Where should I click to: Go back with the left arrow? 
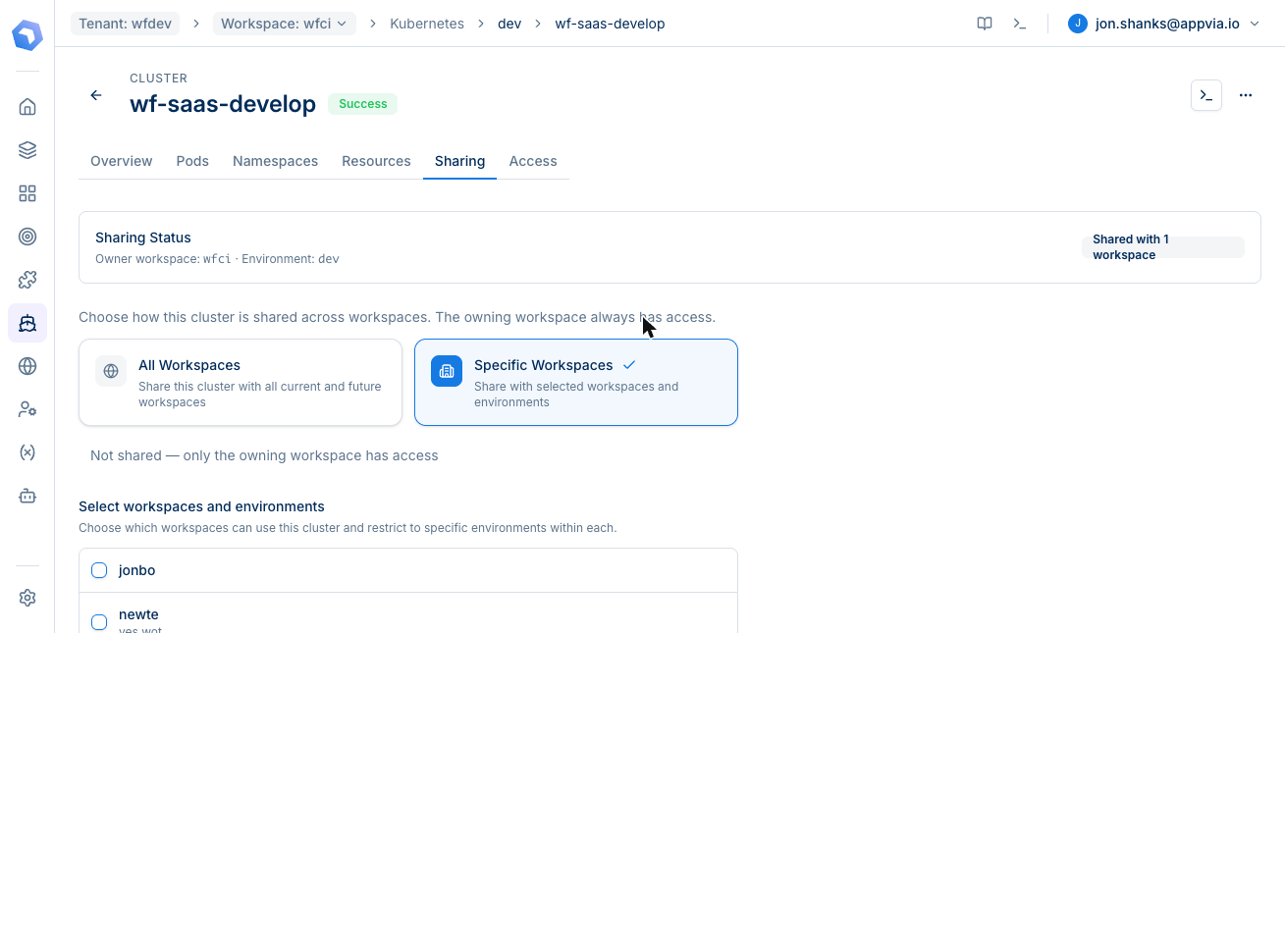click(x=96, y=95)
